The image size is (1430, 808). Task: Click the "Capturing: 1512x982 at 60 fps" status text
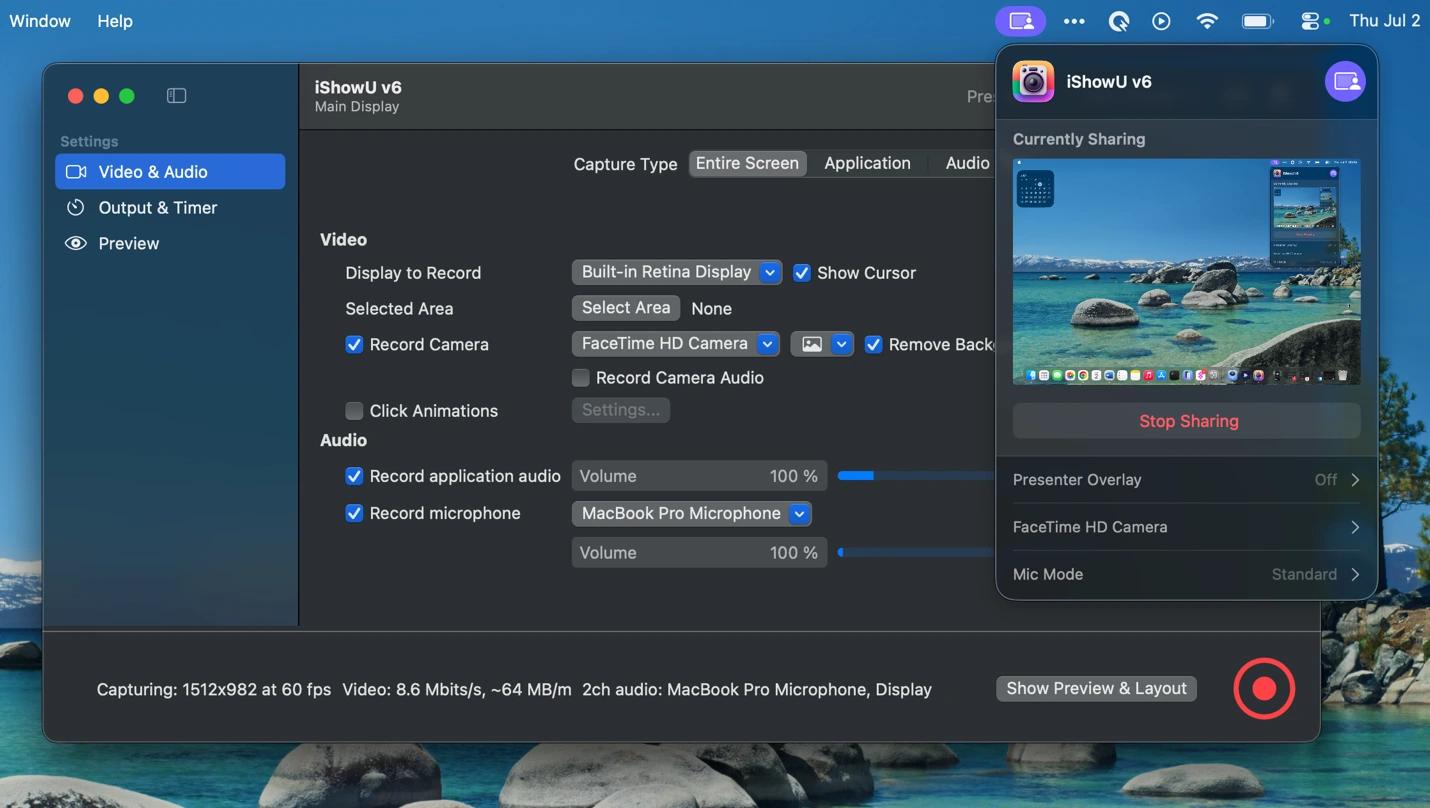(x=214, y=689)
